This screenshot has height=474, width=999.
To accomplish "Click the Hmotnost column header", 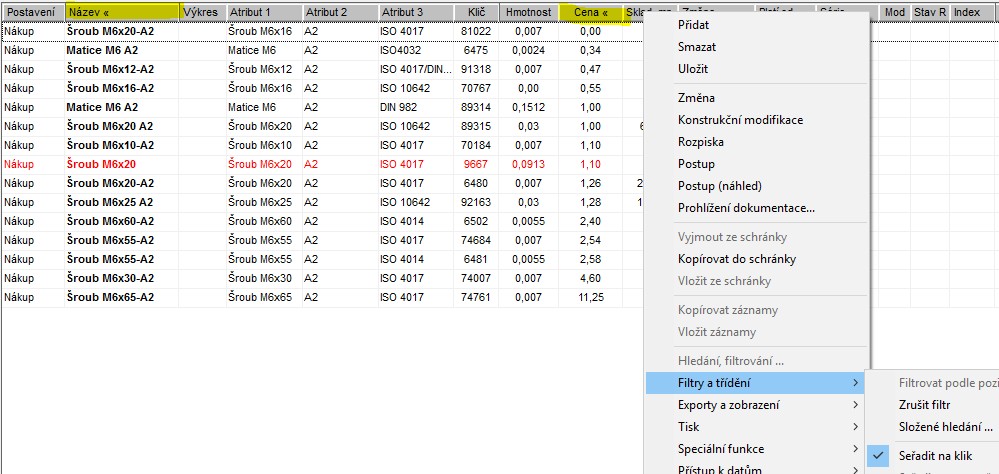I will click(x=528, y=12).
